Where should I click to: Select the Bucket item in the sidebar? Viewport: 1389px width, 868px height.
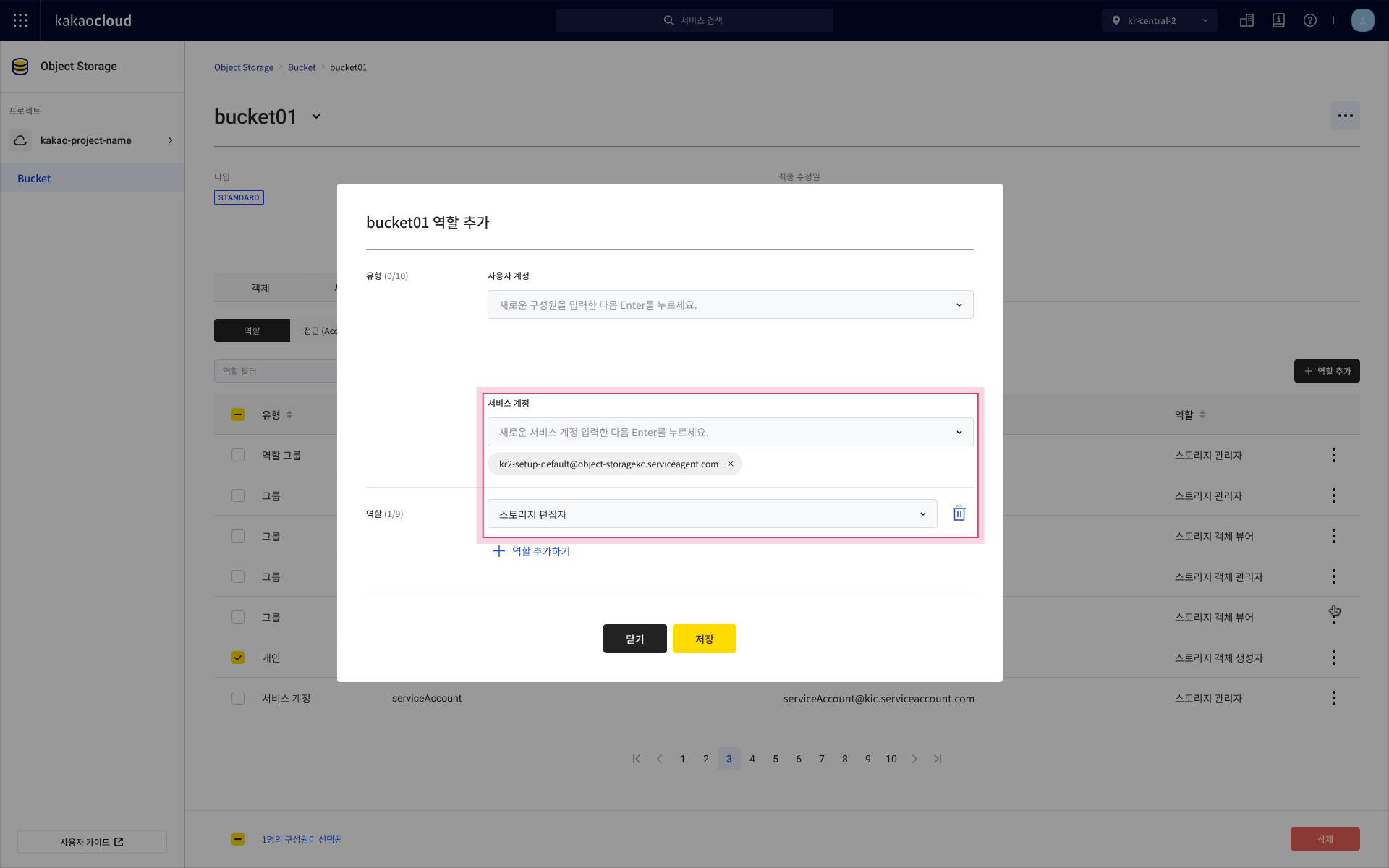(93, 178)
